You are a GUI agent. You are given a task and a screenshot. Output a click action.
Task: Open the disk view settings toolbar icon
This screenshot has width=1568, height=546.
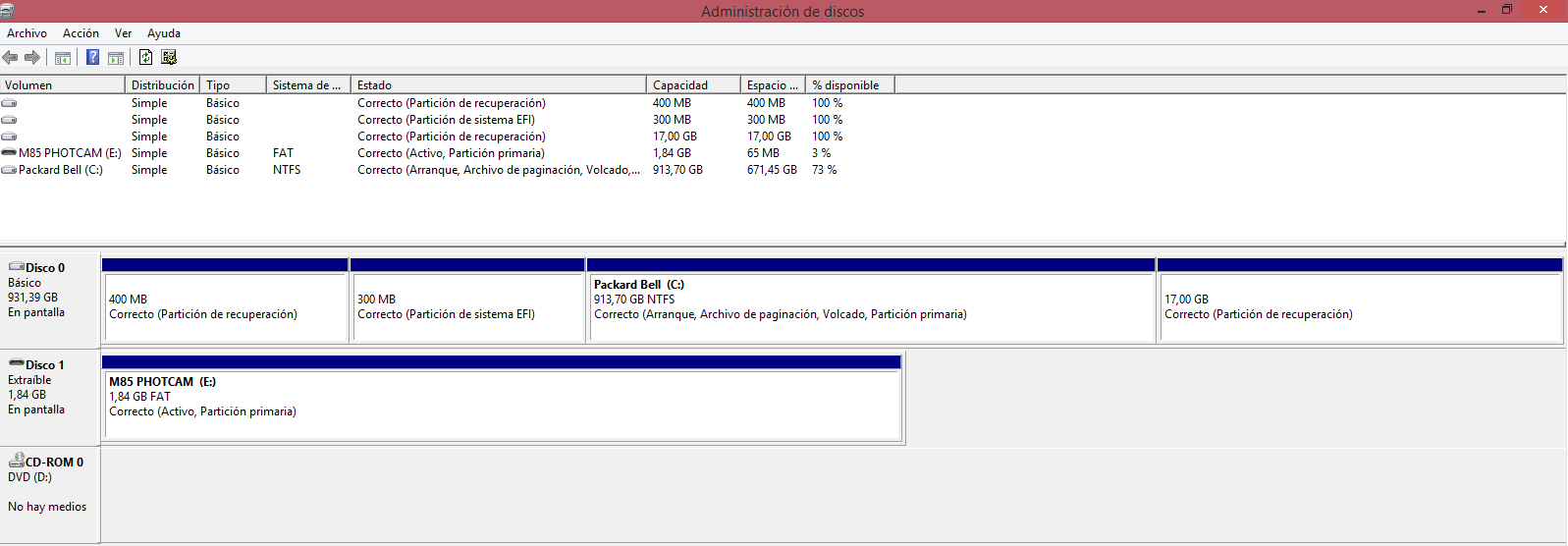click(169, 57)
